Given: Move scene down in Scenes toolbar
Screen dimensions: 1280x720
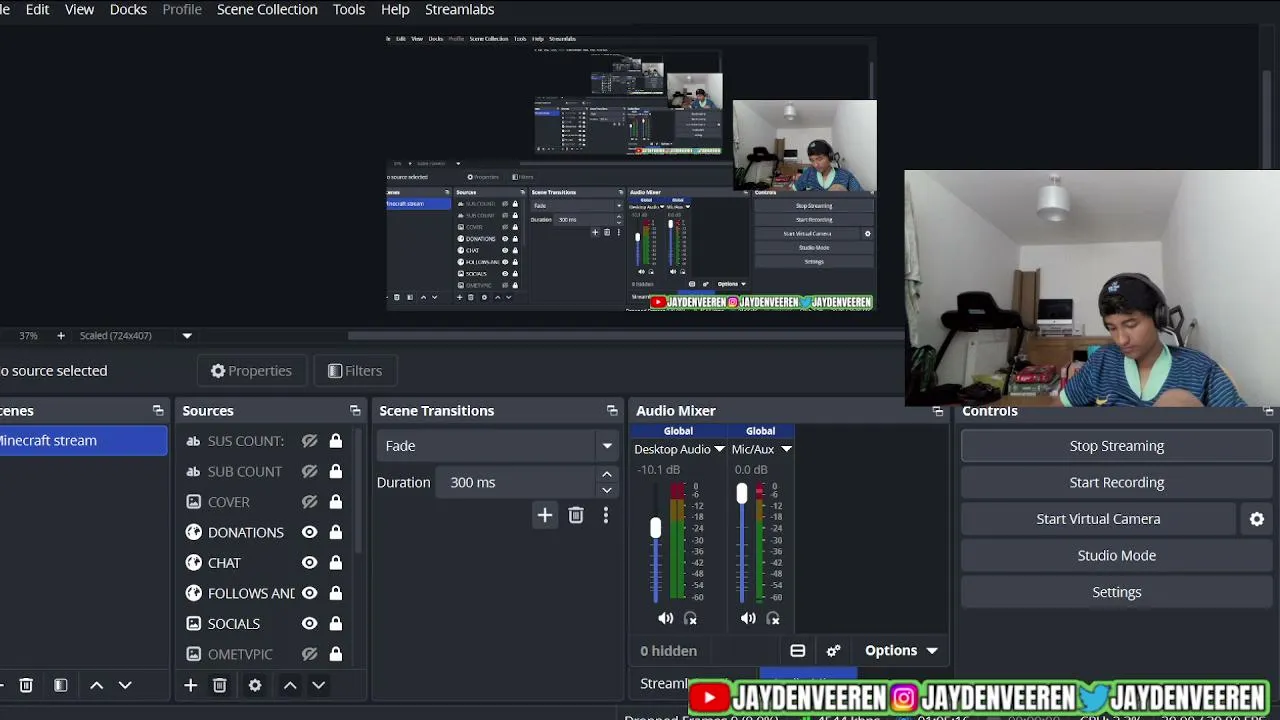Looking at the screenshot, I should point(125,685).
